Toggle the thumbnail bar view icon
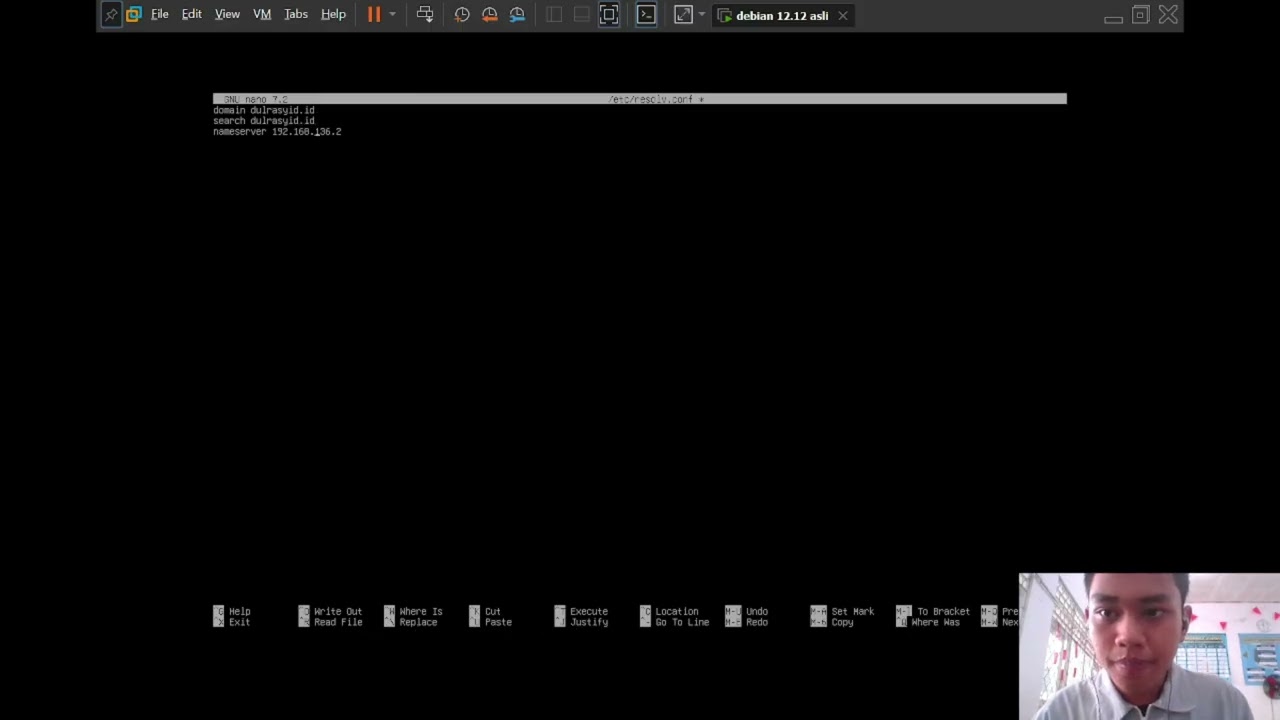The height and width of the screenshot is (720, 1280). click(x=581, y=15)
